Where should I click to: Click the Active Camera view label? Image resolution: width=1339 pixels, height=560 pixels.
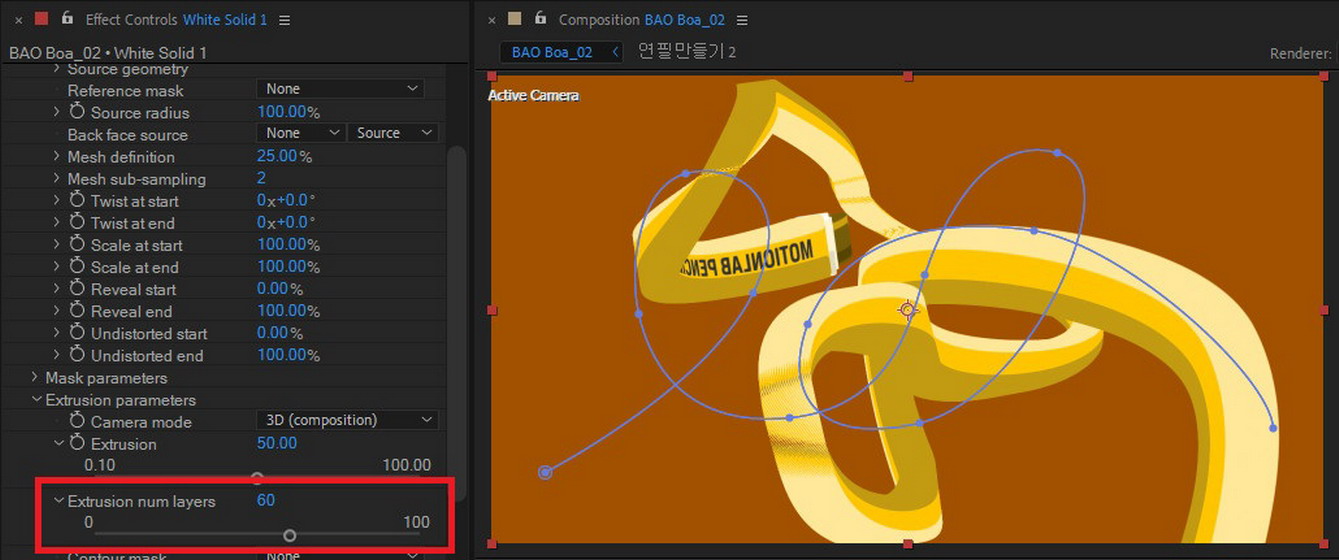[533, 95]
